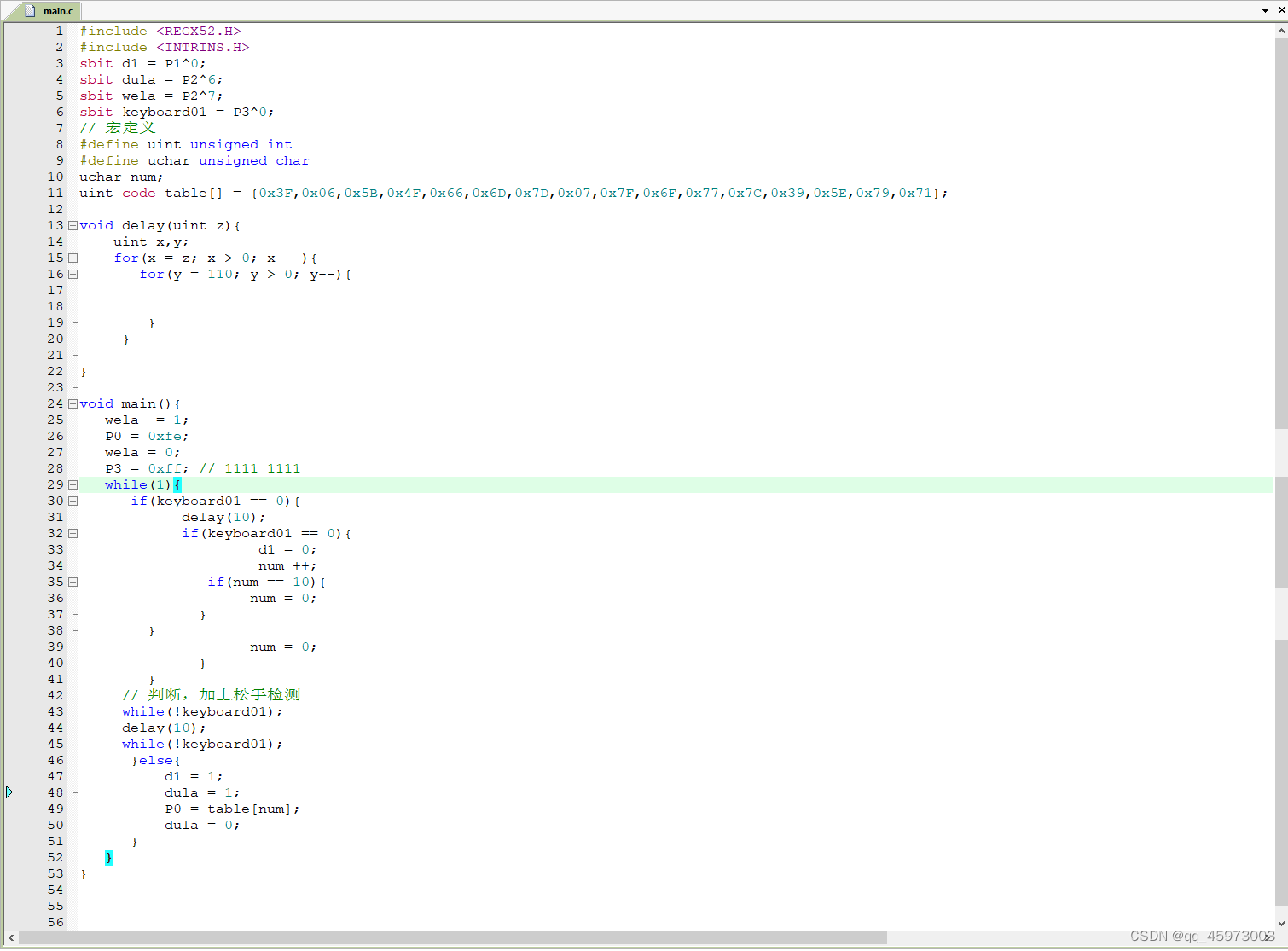Click the 'uint code table[]' array line
This screenshot has width=1288, height=951.
[x=513, y=194]
